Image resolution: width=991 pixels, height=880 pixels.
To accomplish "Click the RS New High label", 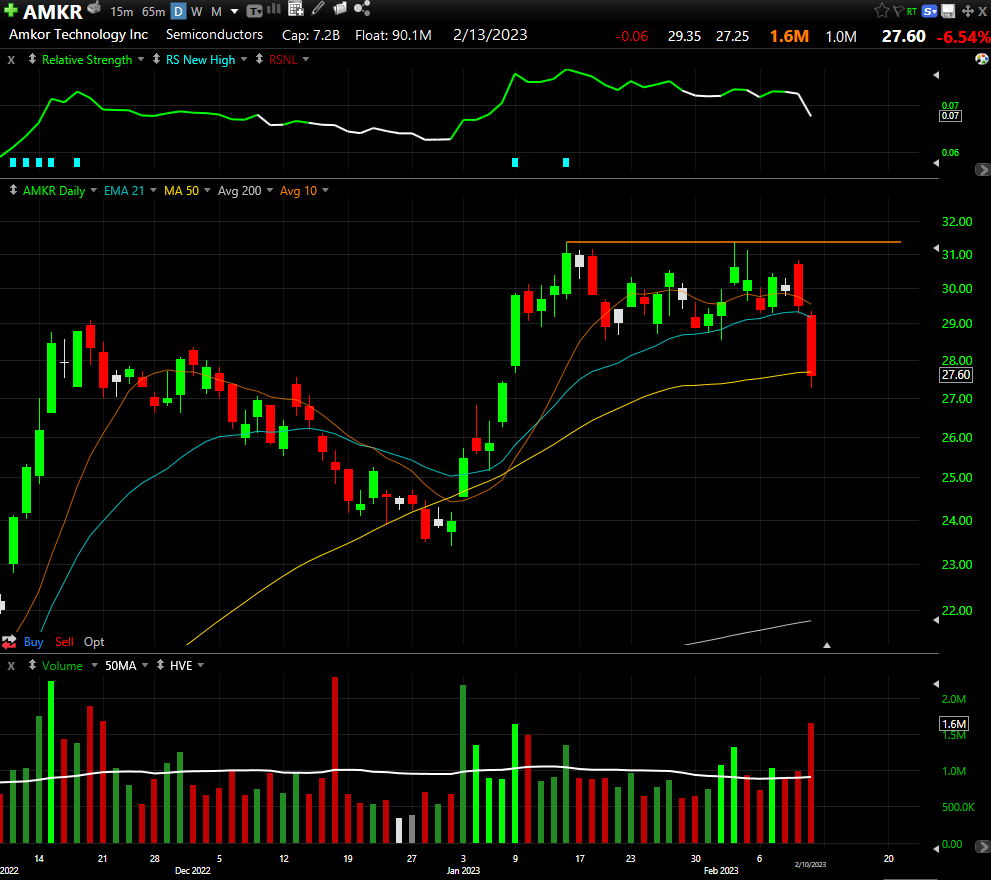I will pos(200,59).
